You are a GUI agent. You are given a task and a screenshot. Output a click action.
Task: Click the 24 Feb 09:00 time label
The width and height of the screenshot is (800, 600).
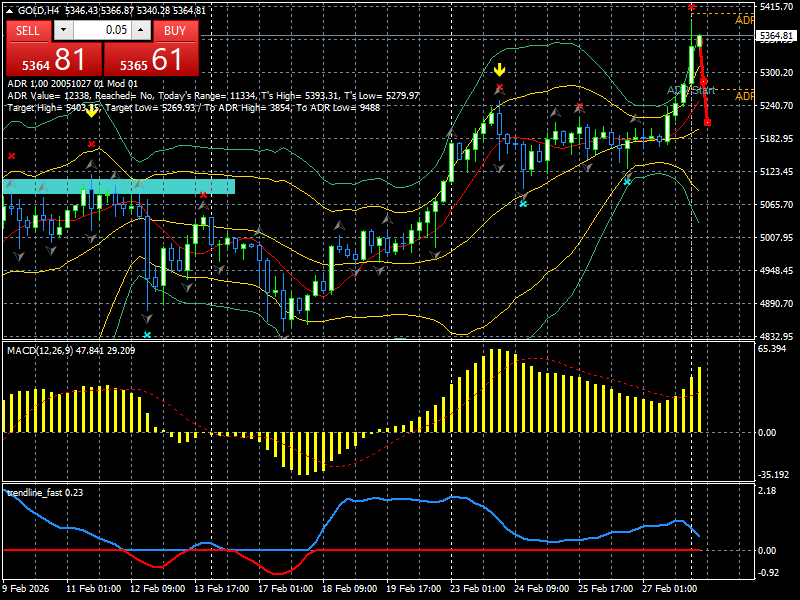[x=542, y=588]
